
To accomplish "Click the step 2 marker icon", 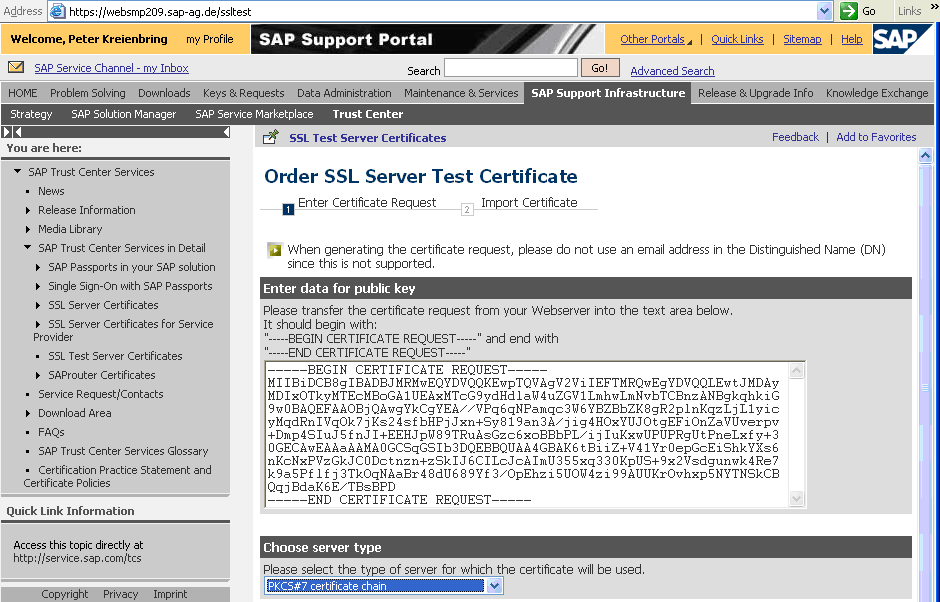I will (467, 209).
